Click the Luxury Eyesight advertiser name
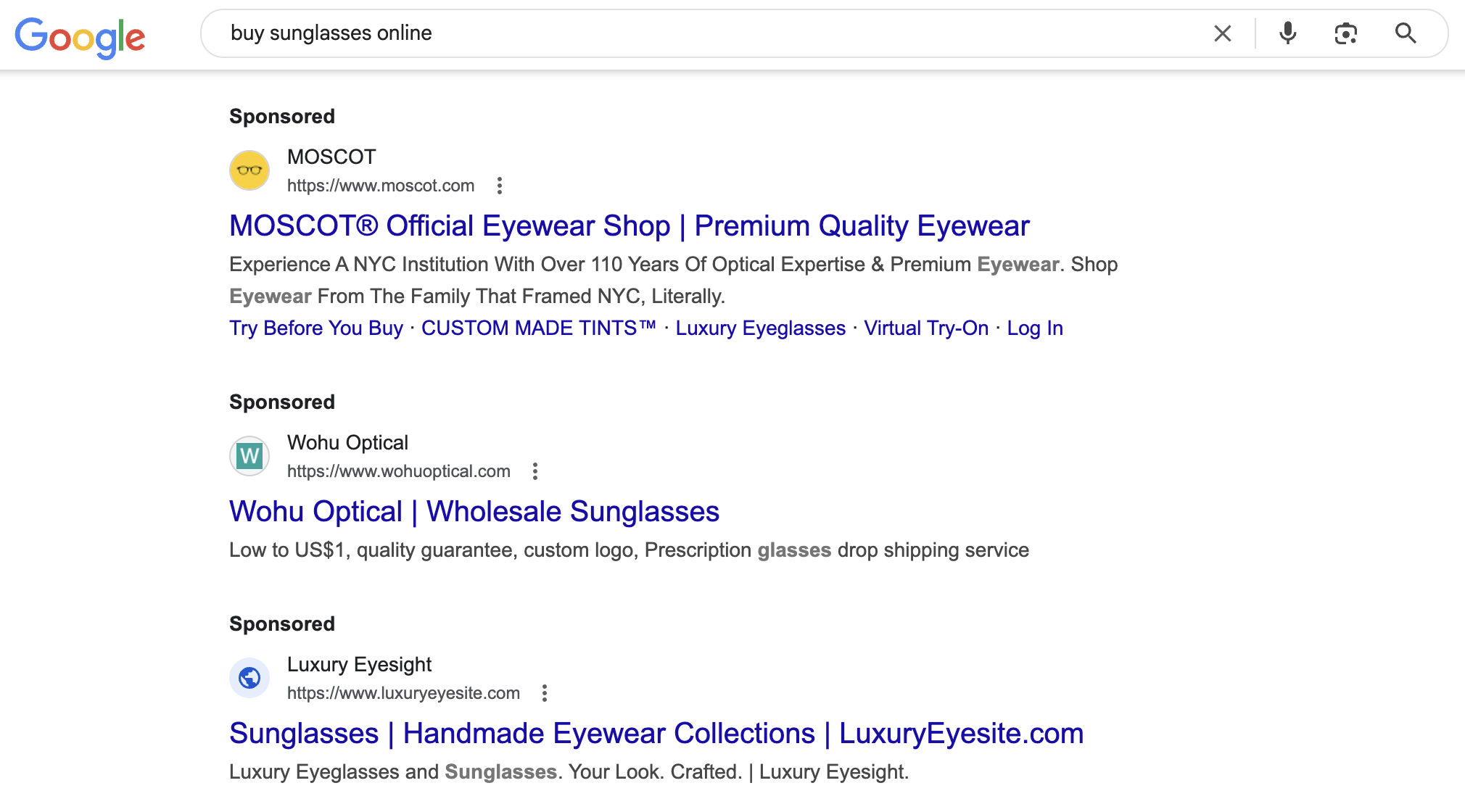 (359, 664)
